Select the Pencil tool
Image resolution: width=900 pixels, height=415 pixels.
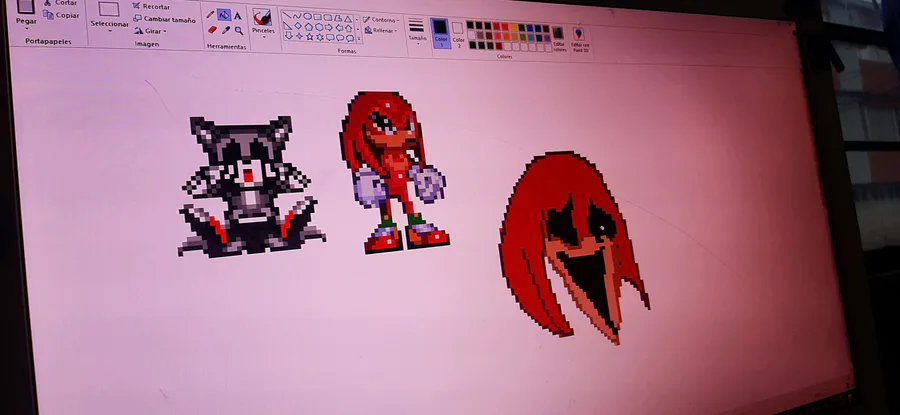pyautogui.click(x=210, y=14)
